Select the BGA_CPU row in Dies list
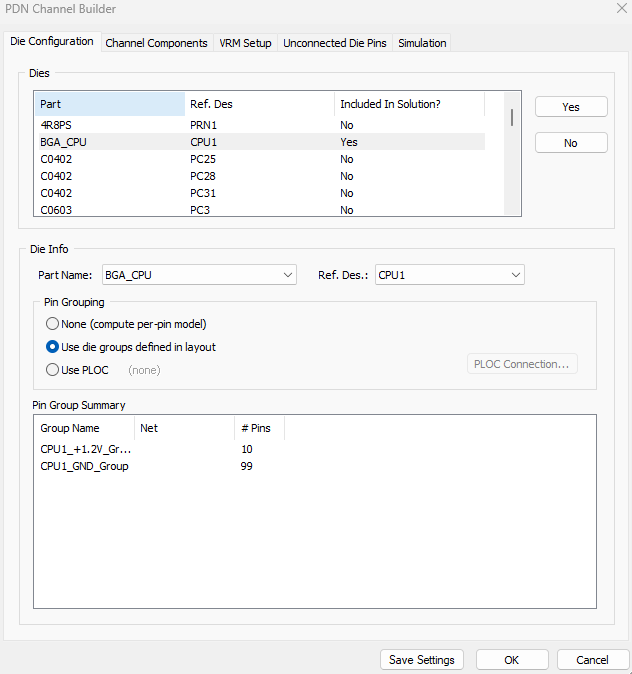This screenshot has width=632, height=674. point(64,142)
